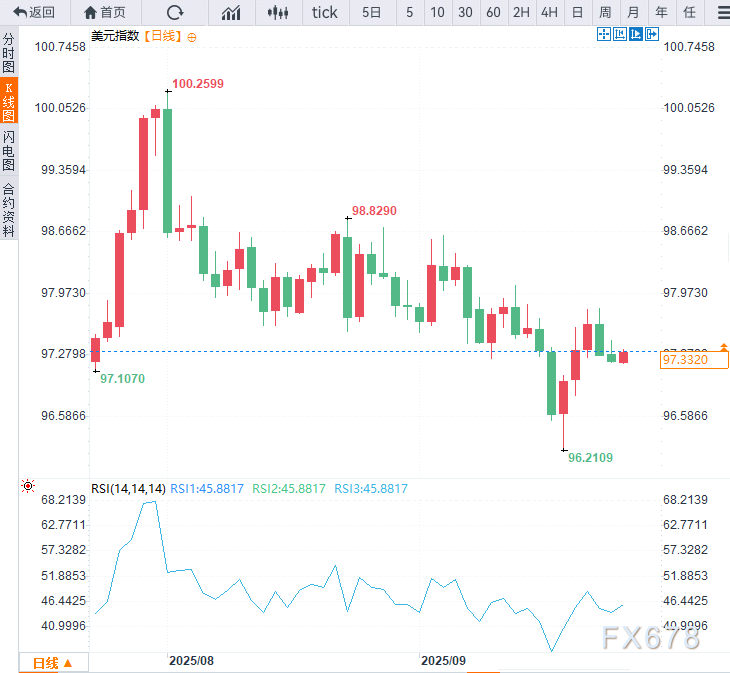Open the 4H timeframe option
Viewport: 730px width, 673px height.
(x=549, y=12)
